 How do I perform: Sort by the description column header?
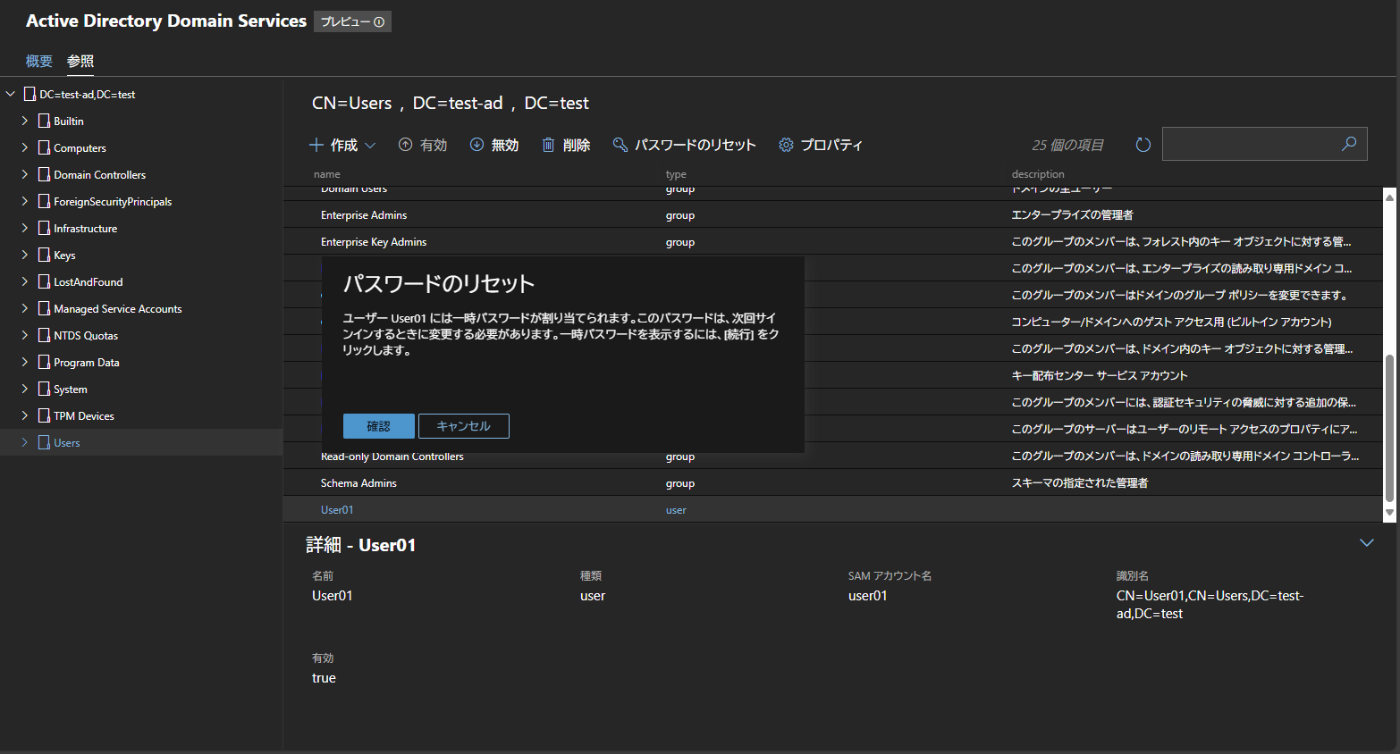[x=1038, y=174]
